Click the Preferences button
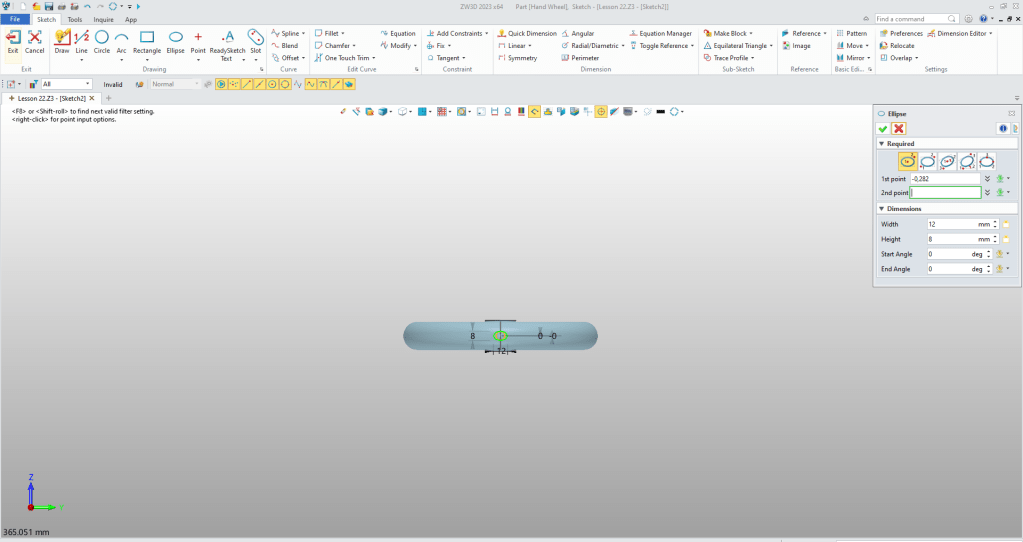 (x=902, y=33)
